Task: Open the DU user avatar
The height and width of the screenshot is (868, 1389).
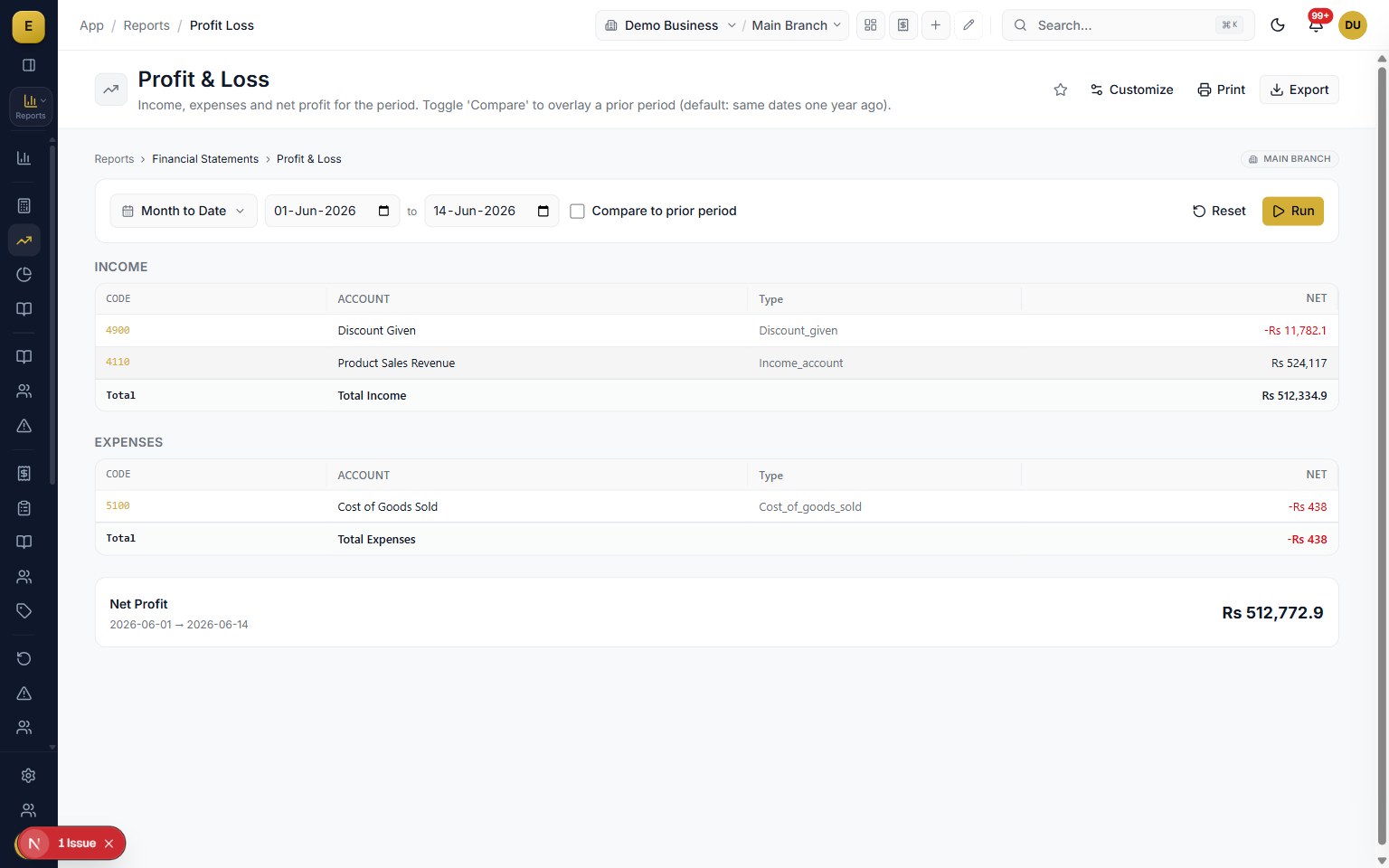Action: tap(1353, 25)
